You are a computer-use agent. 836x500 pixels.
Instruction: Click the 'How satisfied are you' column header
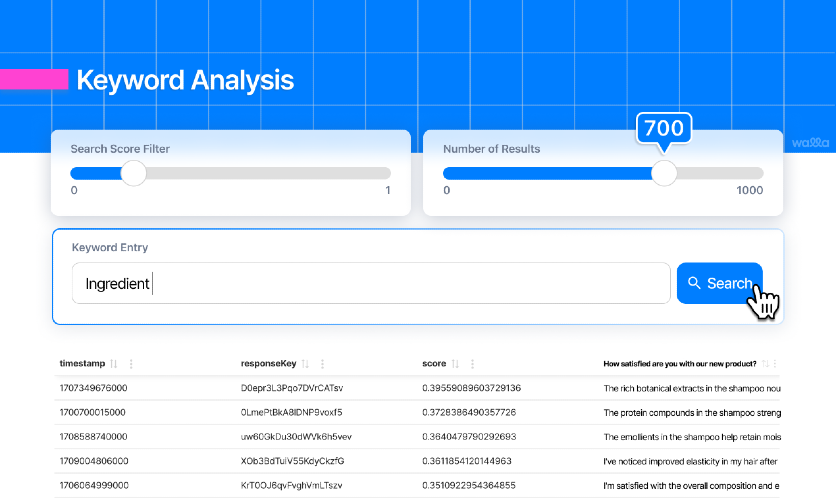(x=680, y=364)
